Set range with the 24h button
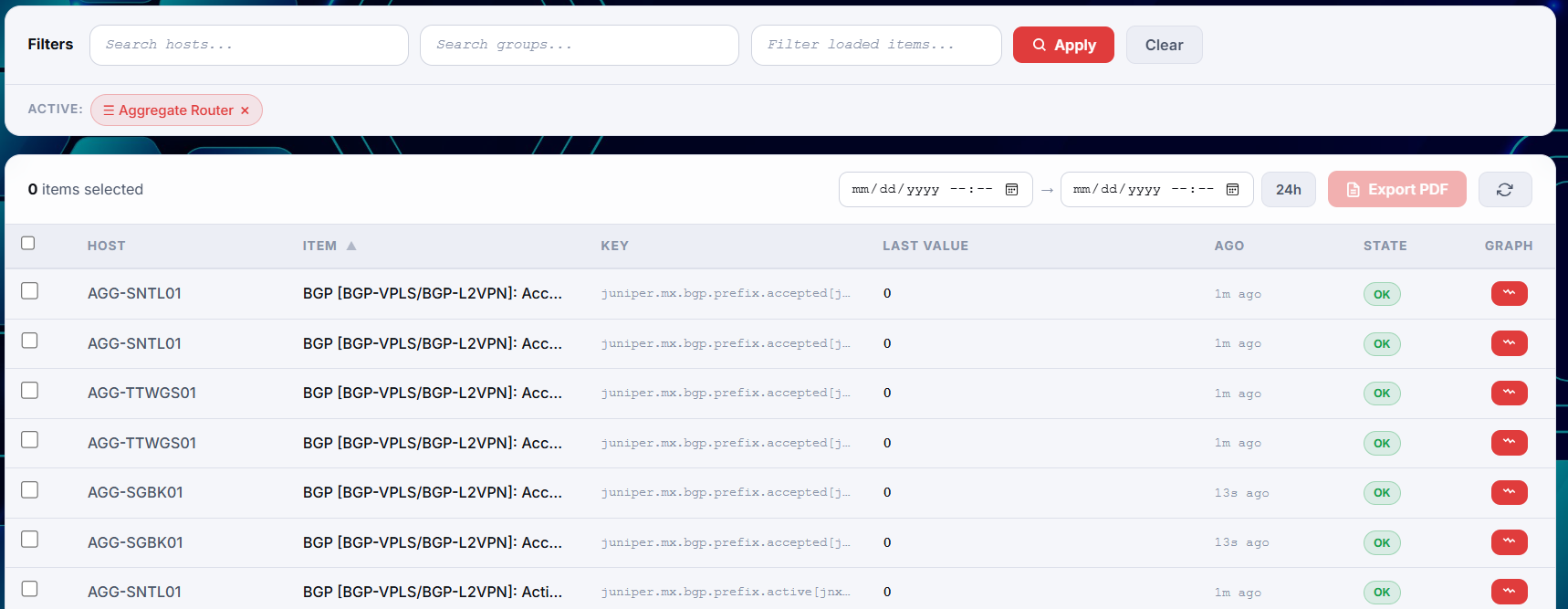 coord(1289,189)
